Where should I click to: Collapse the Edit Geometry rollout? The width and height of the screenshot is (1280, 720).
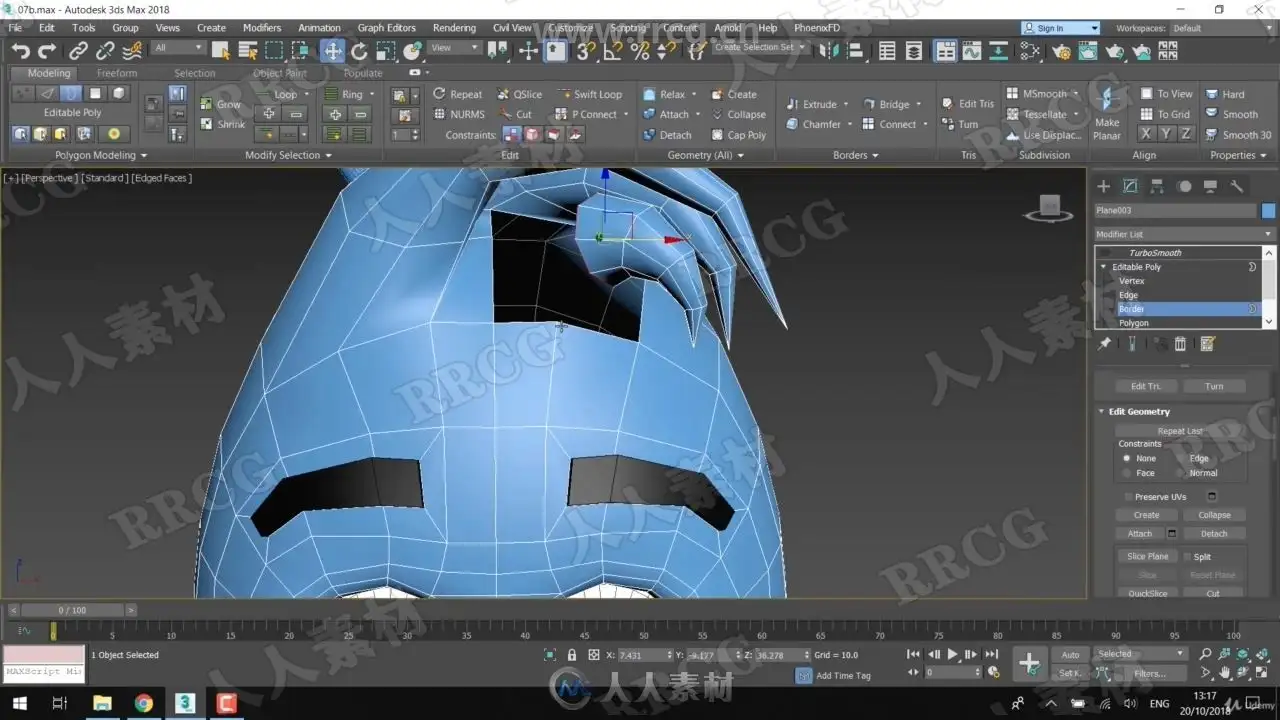click(x=1138, y=411)
